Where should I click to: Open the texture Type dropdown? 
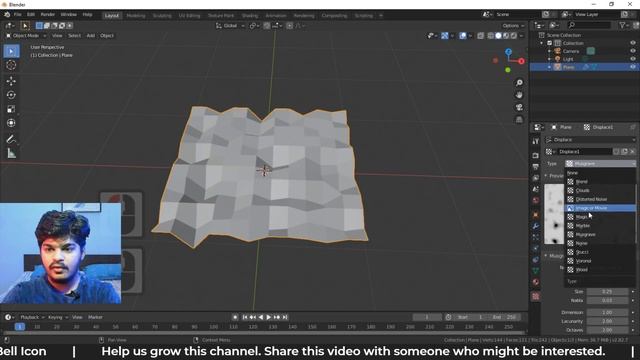pos(600,164)
